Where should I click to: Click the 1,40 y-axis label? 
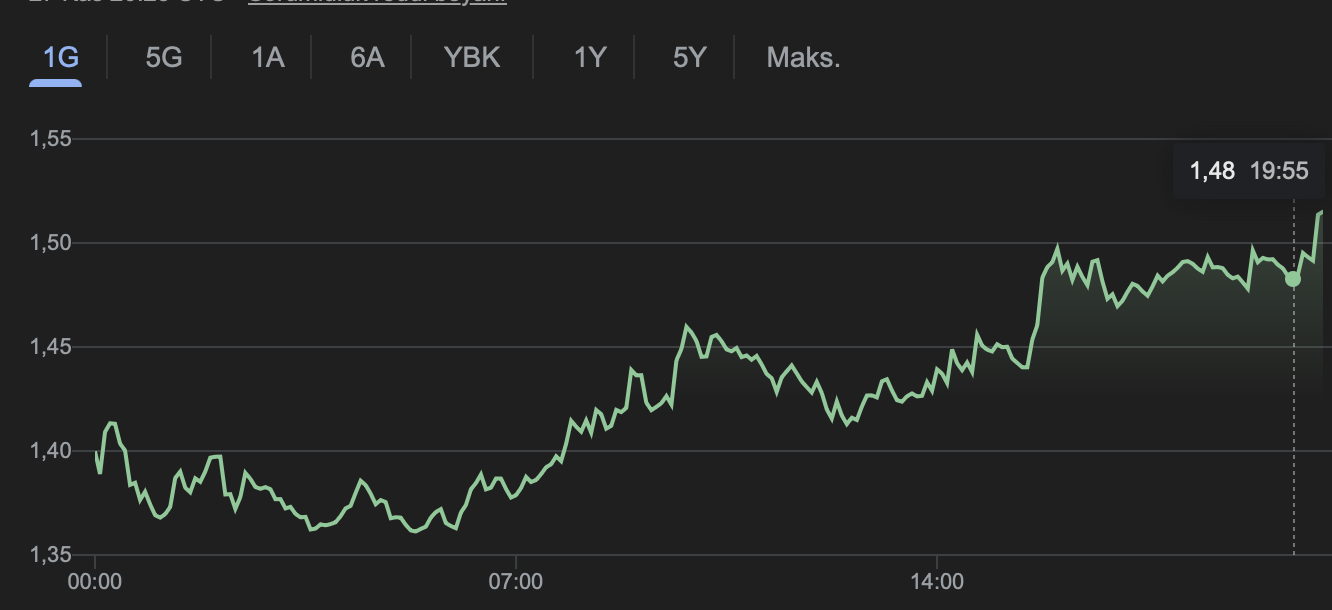[x=51, y=451]
